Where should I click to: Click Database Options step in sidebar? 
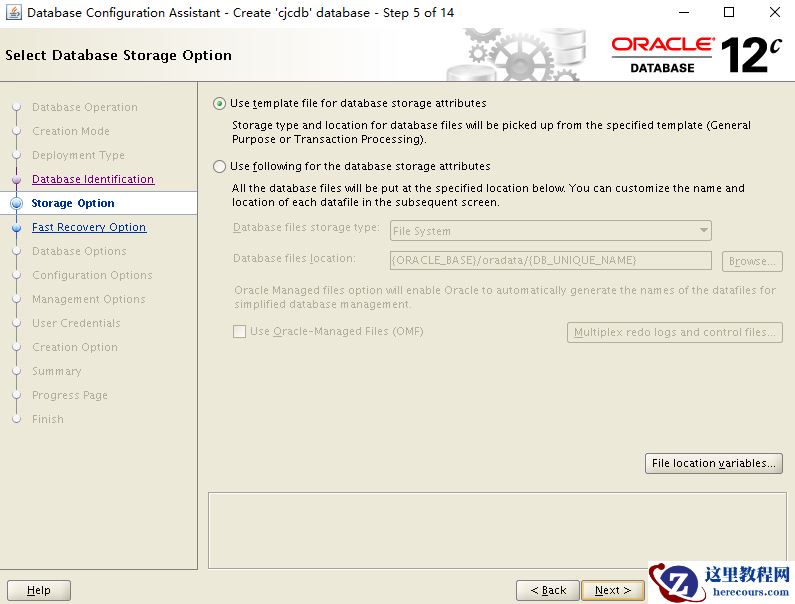79,251
